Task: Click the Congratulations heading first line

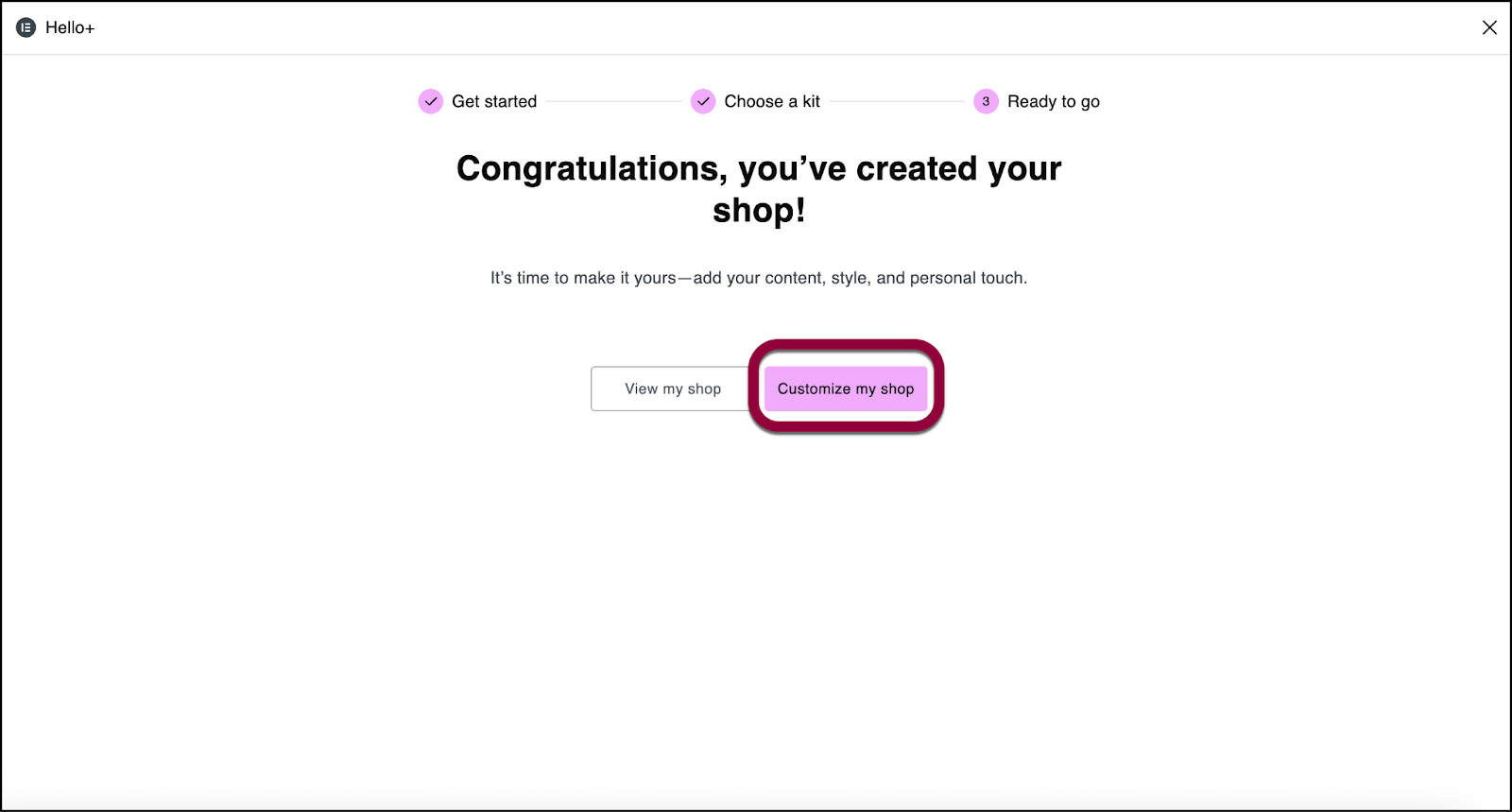Action: [x=759, y=168]
